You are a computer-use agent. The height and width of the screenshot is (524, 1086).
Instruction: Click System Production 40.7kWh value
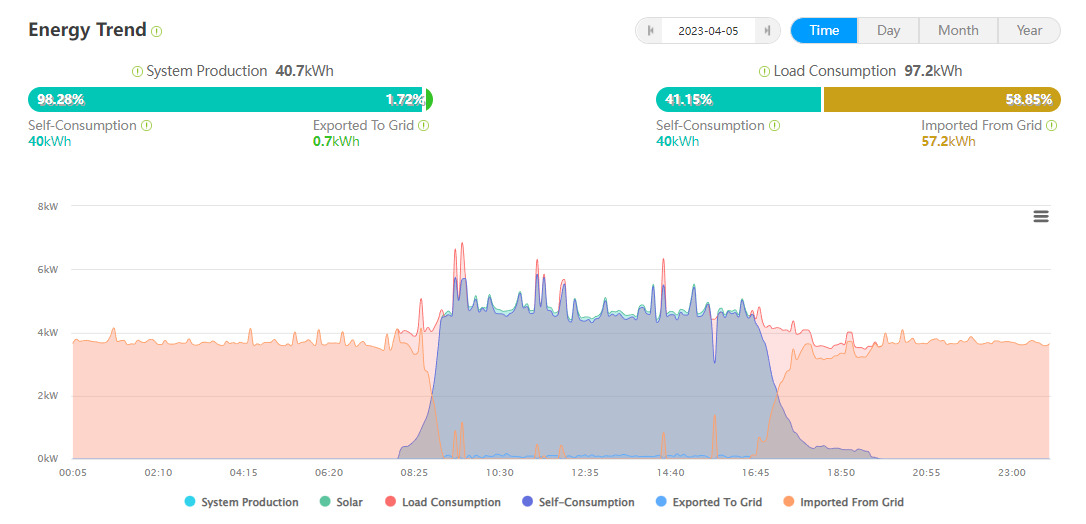(305, 71)
